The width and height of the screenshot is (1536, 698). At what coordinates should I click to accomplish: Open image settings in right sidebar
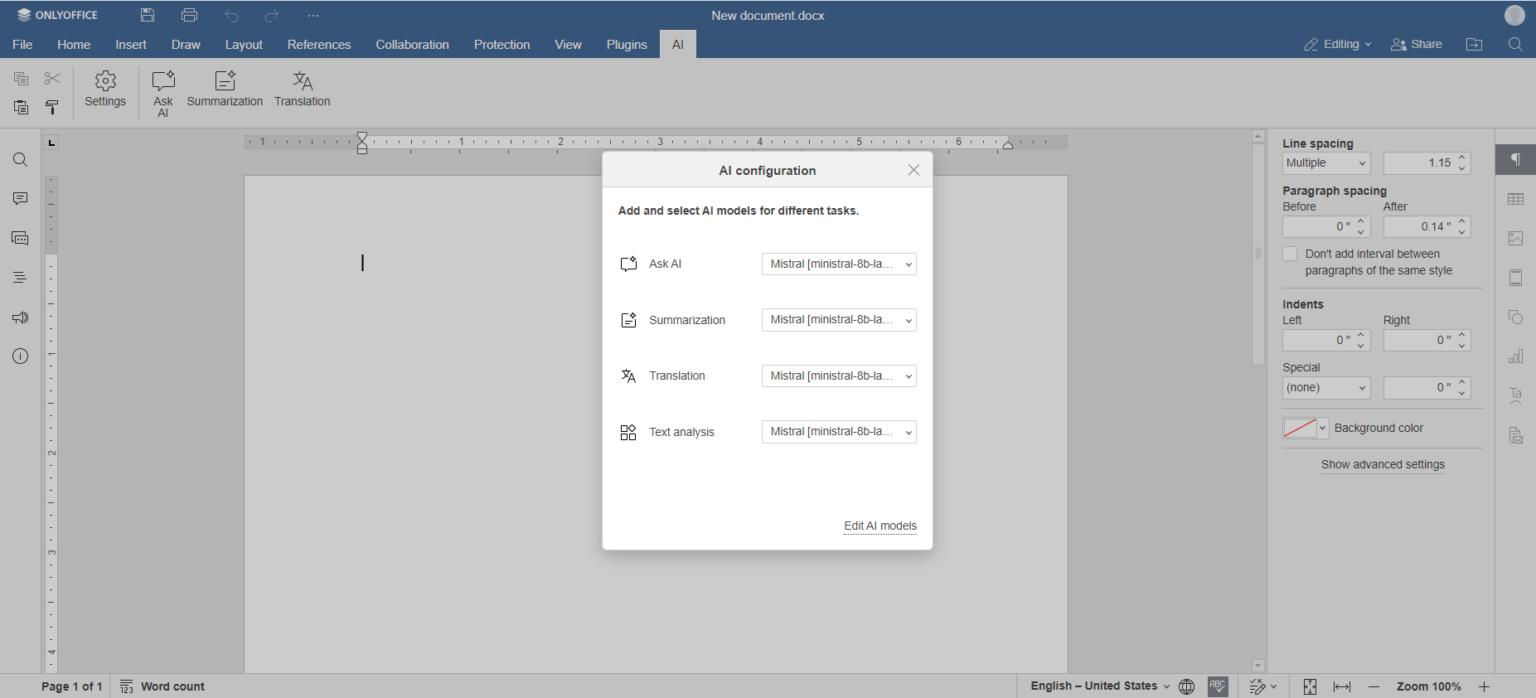click(x=1515, y=238)
